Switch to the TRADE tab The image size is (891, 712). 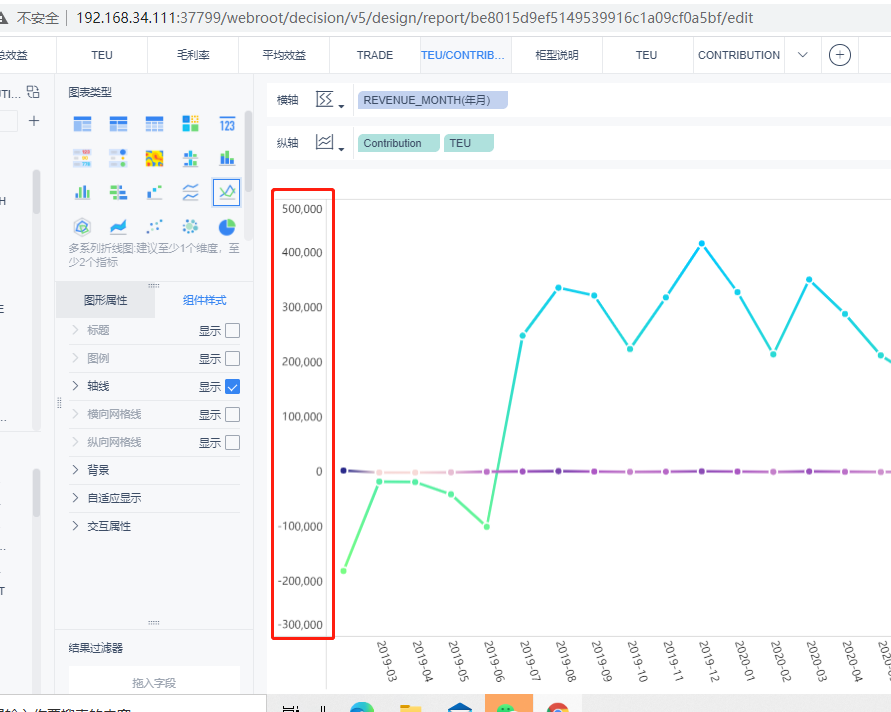point(375,55)
